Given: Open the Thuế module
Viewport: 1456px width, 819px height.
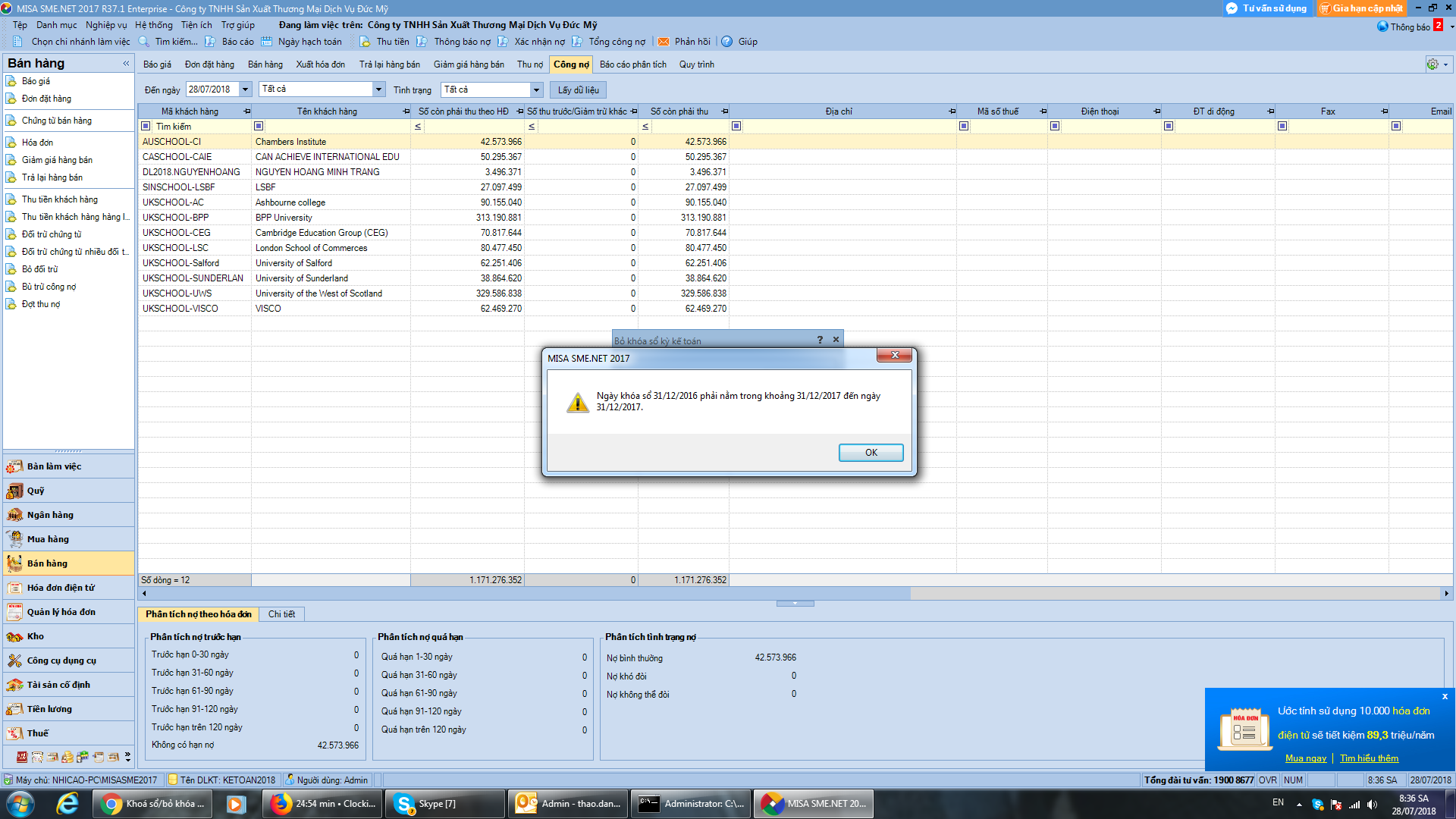Looking at the screenshot, I should 69,733.
